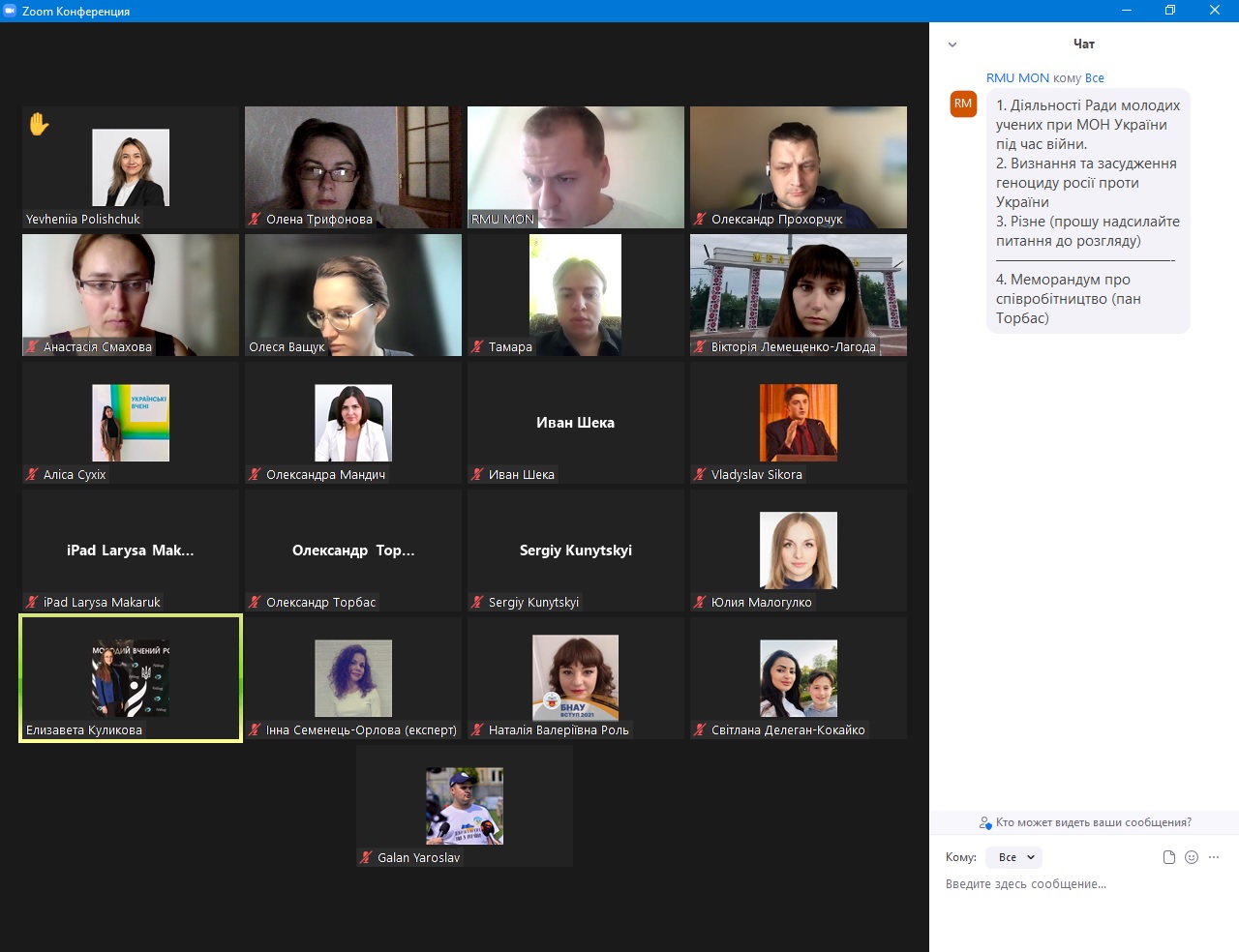Click muted mic icon on Тамара tile
Image resolution: width=1239 pixels, height=952 pixels.
pyautogui.click(x=478, y=347)
